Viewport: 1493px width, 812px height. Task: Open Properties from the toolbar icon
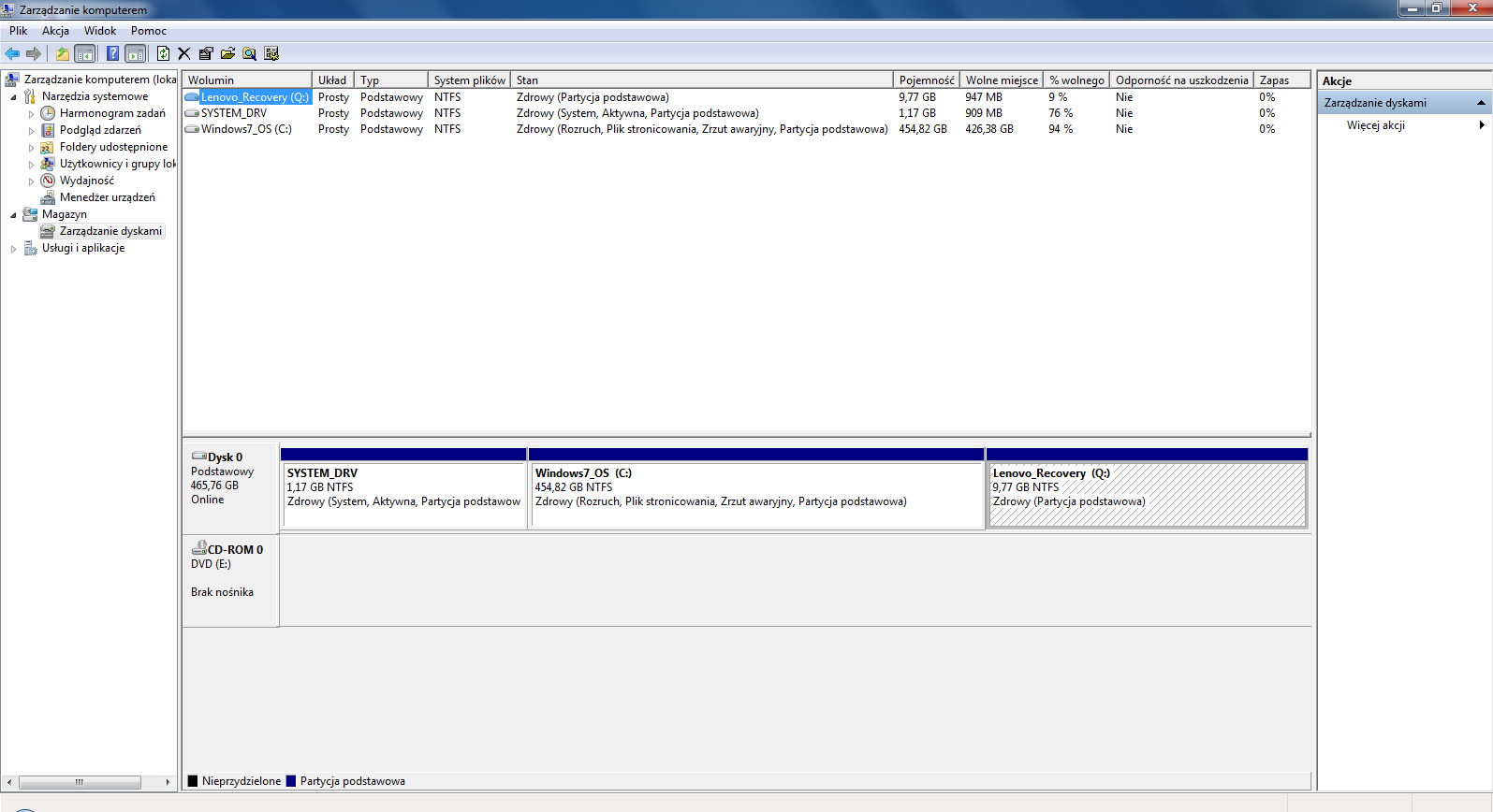pos(206,54)
